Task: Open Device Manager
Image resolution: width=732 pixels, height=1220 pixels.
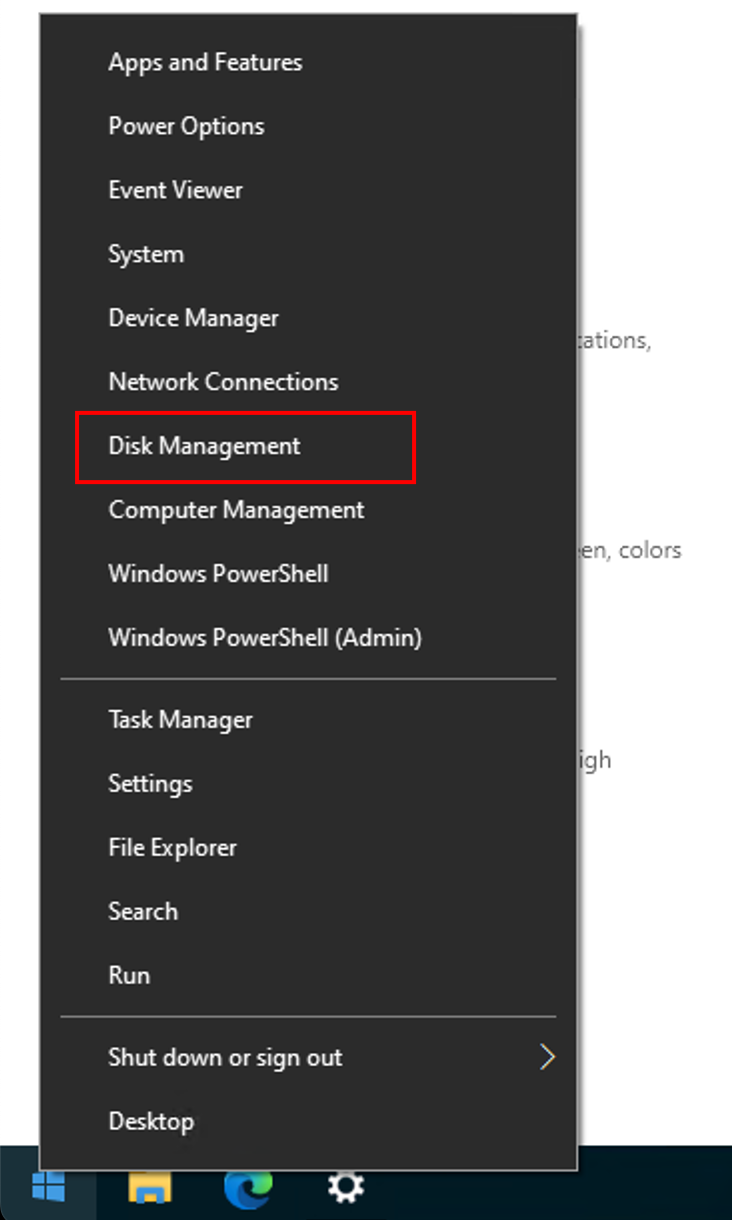Action: point(308,318)
